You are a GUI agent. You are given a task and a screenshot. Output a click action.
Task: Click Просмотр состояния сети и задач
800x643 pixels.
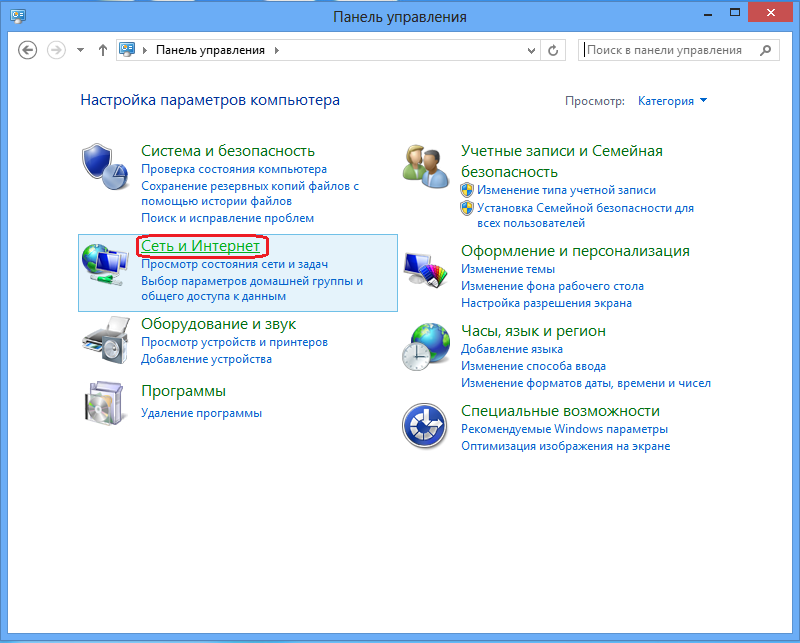(234, 264)
